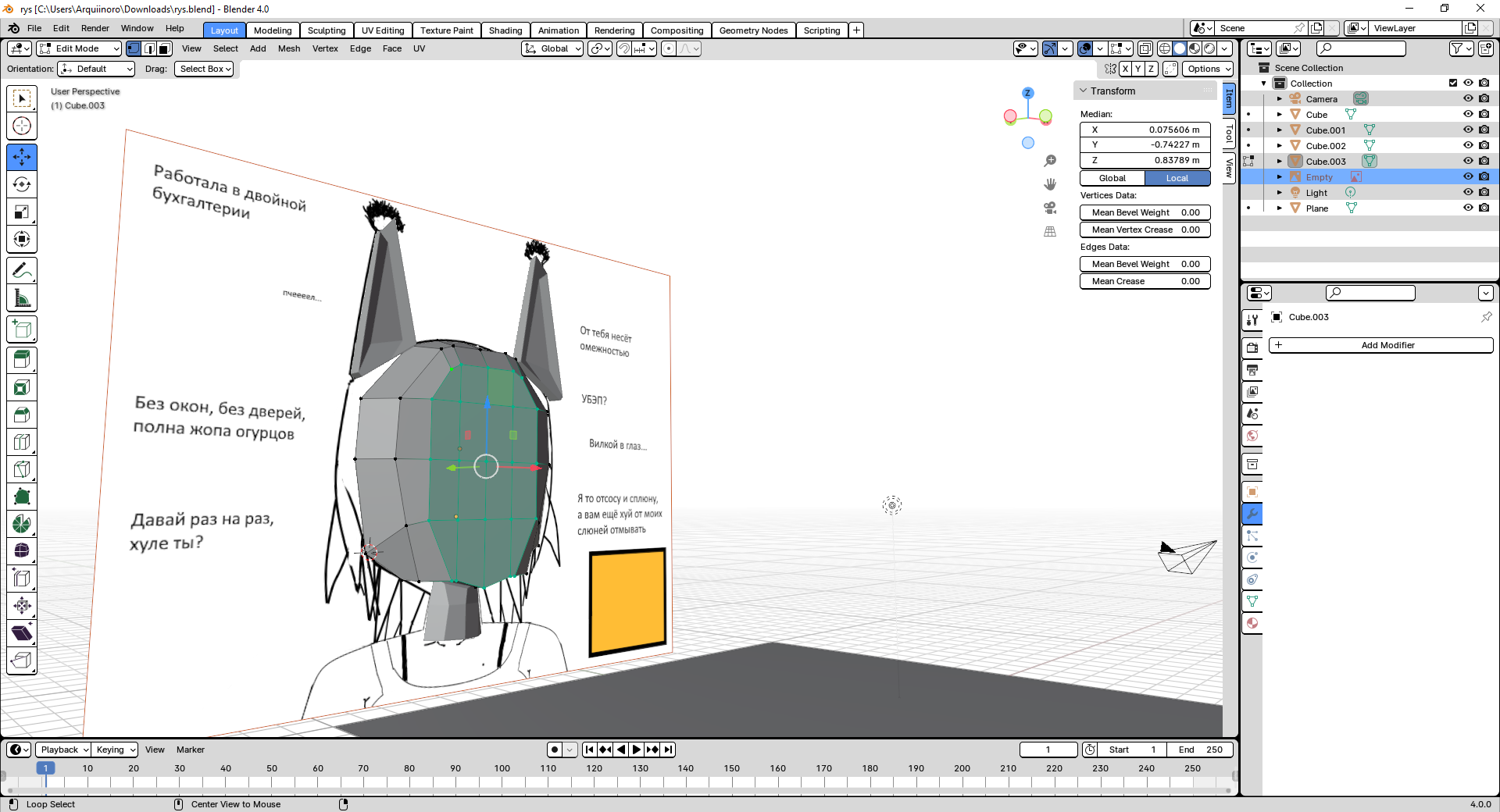Open the Mesh menu
Screen dimensions: 1500x812
pyautogui.click(x=288, y=48)
